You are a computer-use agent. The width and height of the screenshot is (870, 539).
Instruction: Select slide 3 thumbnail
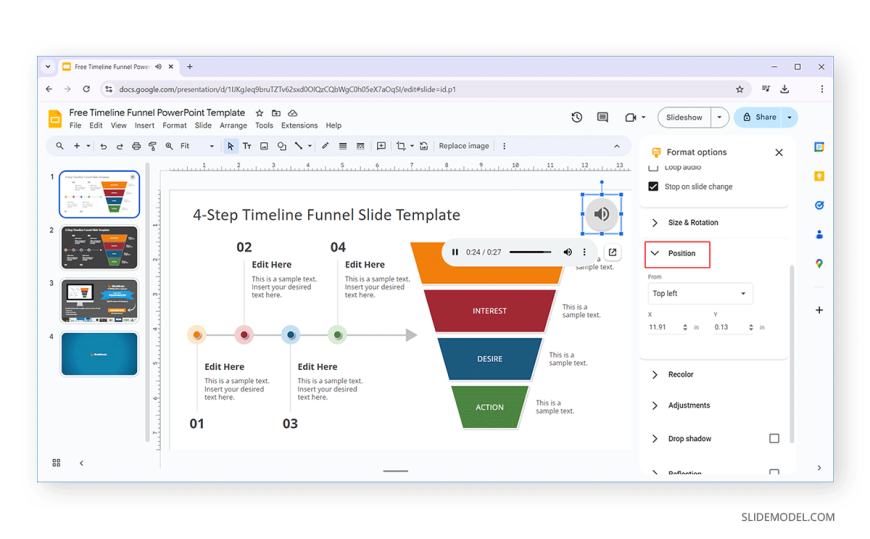pyautogui.click(x=99, y=300)
